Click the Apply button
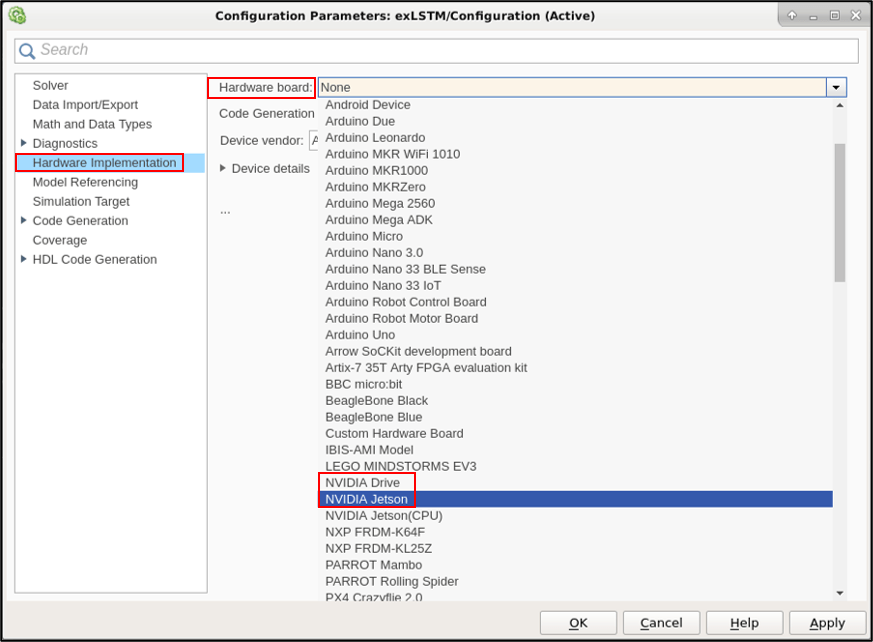The image size is (873, 642). pos(827,623)
